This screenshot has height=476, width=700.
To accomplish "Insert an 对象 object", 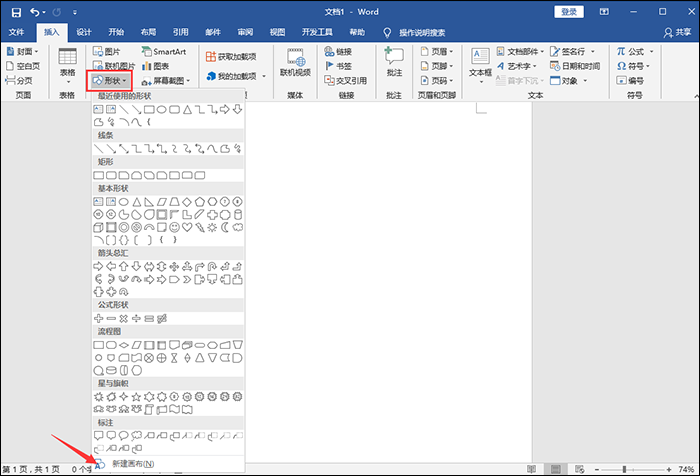I will 568,81.
